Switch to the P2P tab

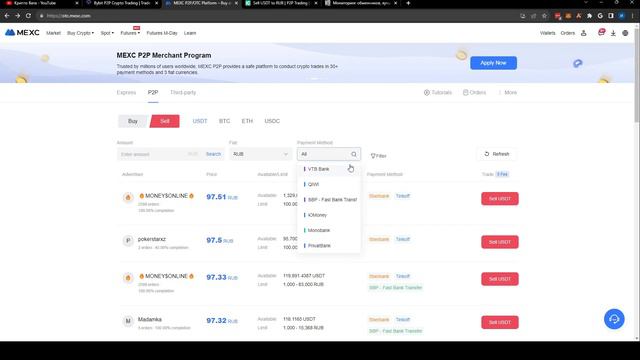(x=153, y=93)
